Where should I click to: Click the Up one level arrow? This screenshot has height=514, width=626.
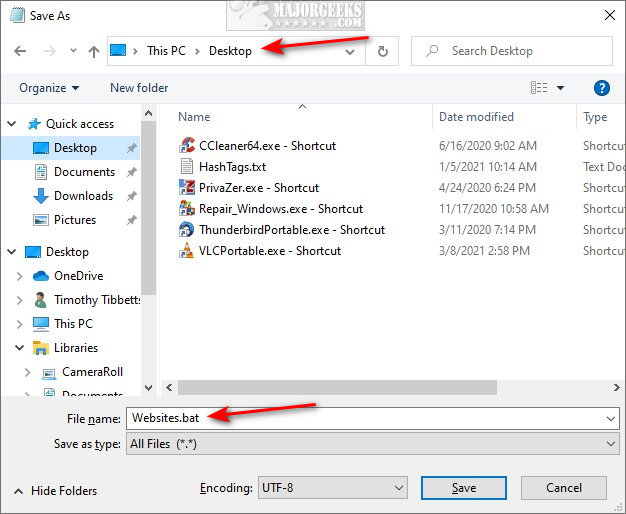click(x=93, y=51)
